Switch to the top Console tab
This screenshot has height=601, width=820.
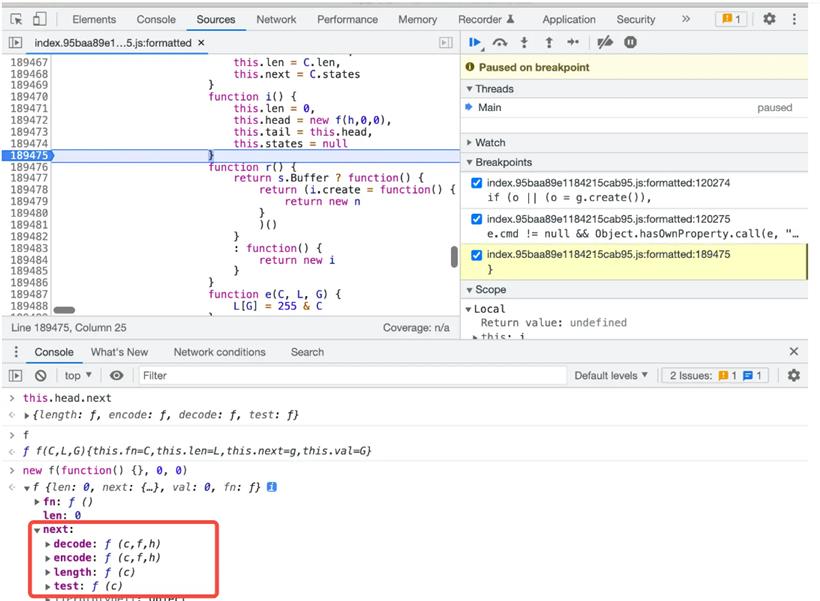[x=156, y=20]
